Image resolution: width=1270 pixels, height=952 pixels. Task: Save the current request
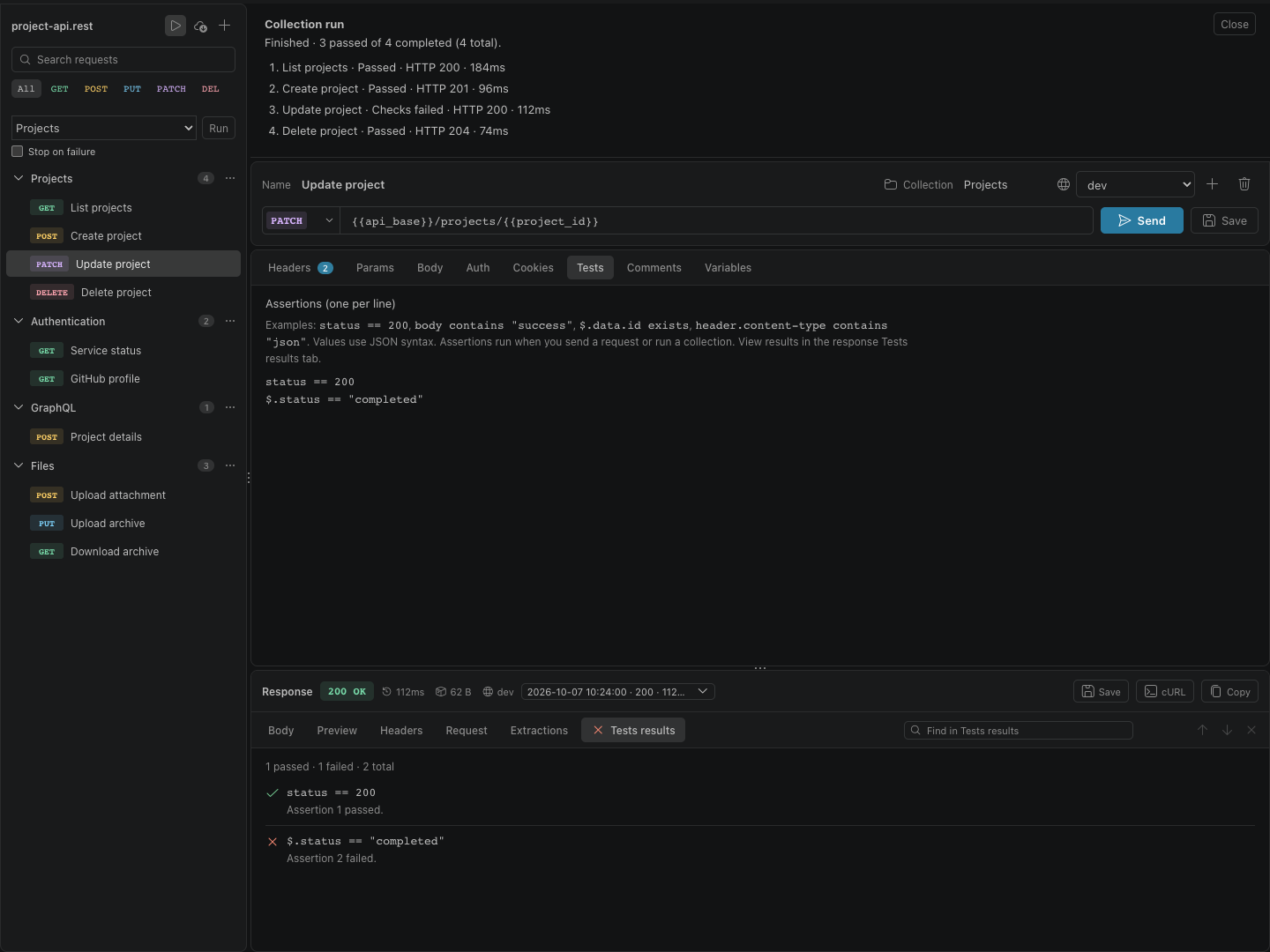pos(1224,220)
